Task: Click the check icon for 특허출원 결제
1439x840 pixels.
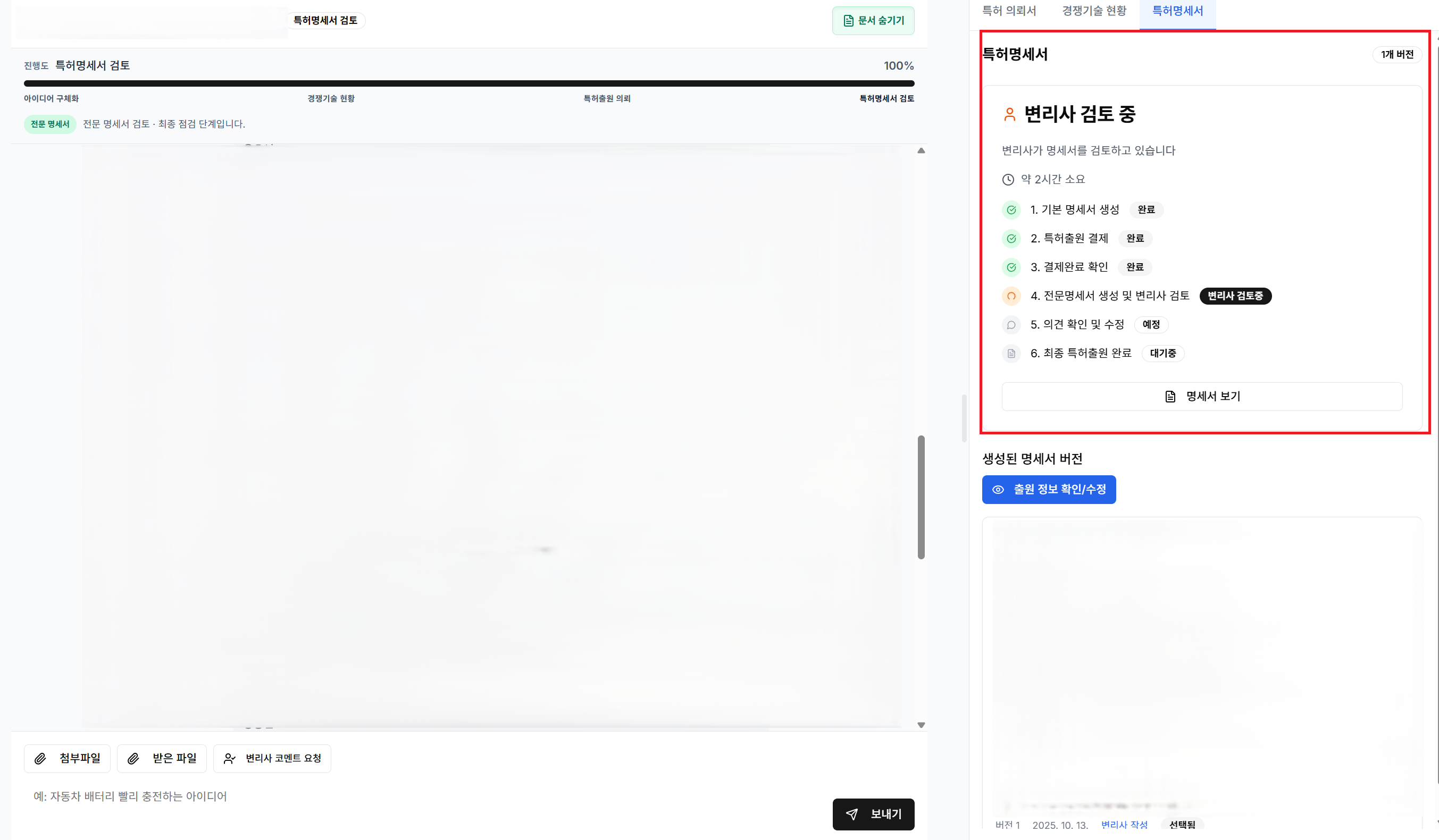Action: [x=1011, y=239]
